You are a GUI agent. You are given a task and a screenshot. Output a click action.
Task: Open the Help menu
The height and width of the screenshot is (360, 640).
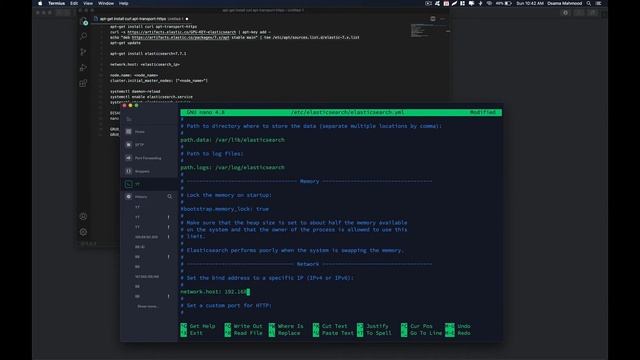tap(124, 3)
